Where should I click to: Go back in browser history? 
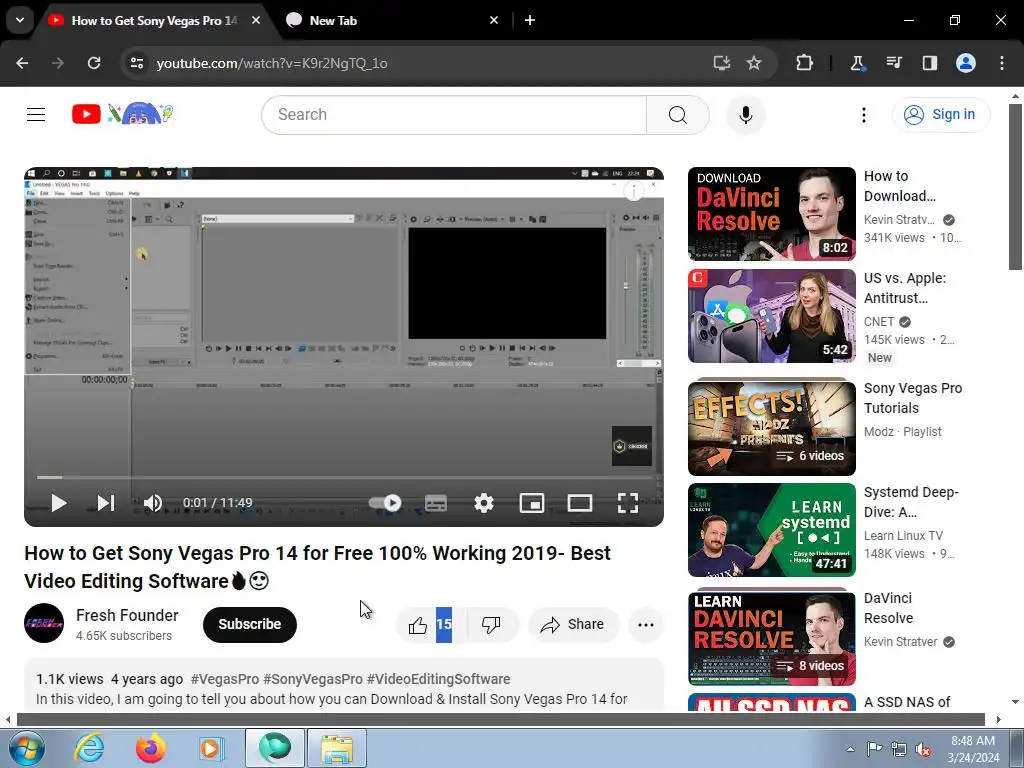22,63
